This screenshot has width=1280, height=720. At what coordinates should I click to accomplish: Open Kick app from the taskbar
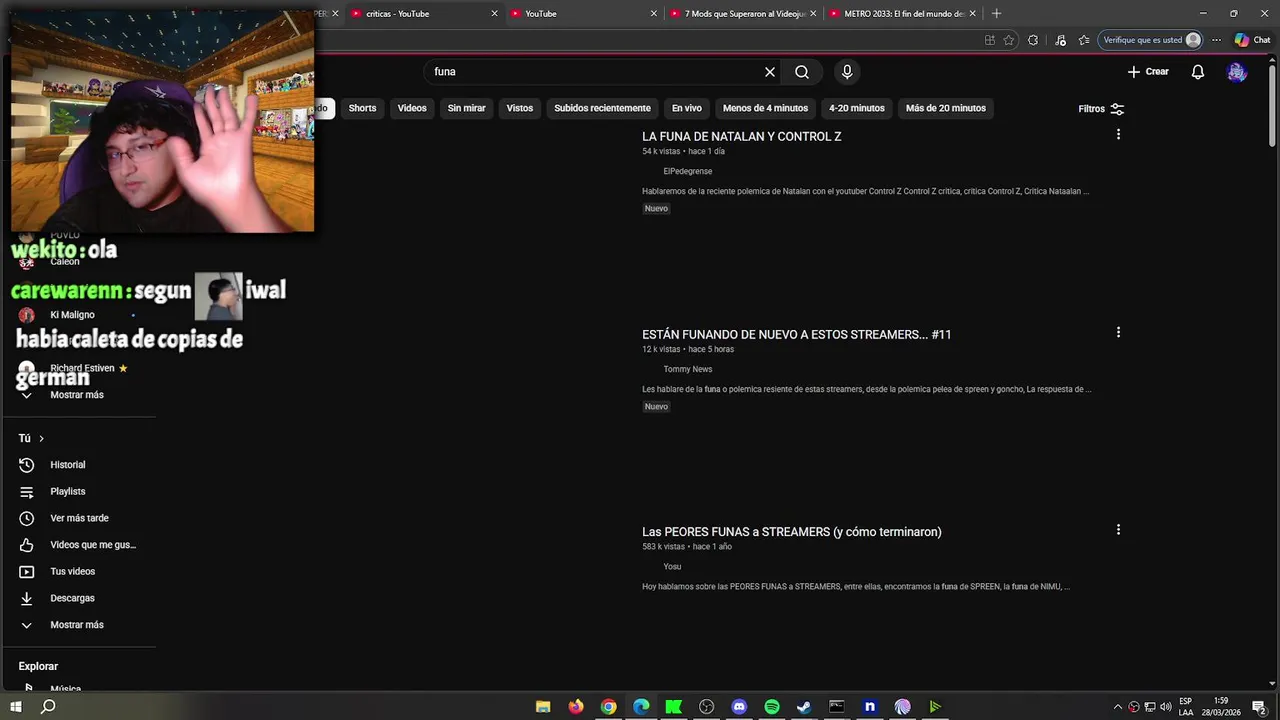tap(674, 707)
